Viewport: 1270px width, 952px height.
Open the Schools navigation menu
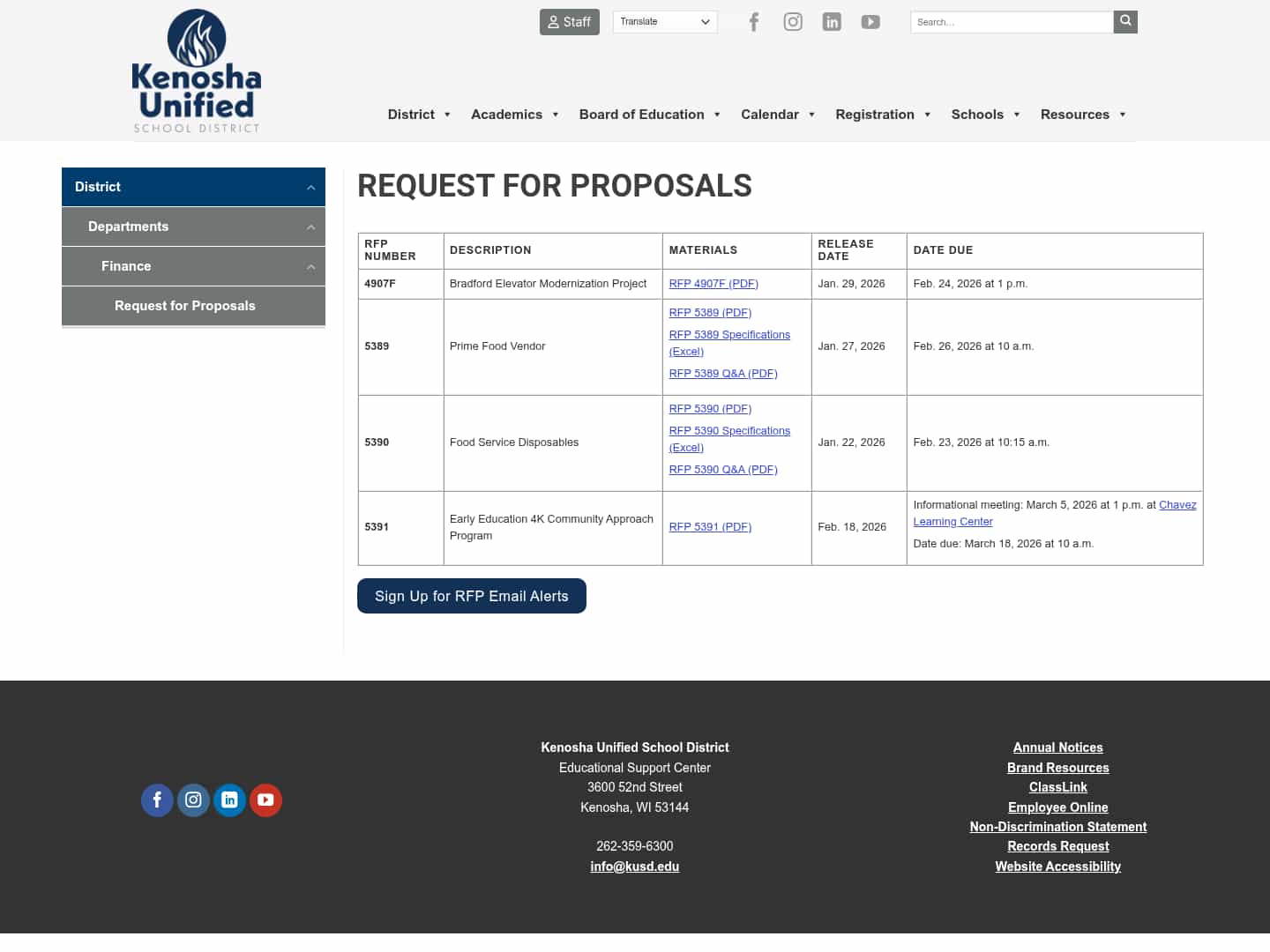click(x=985, y=115)
